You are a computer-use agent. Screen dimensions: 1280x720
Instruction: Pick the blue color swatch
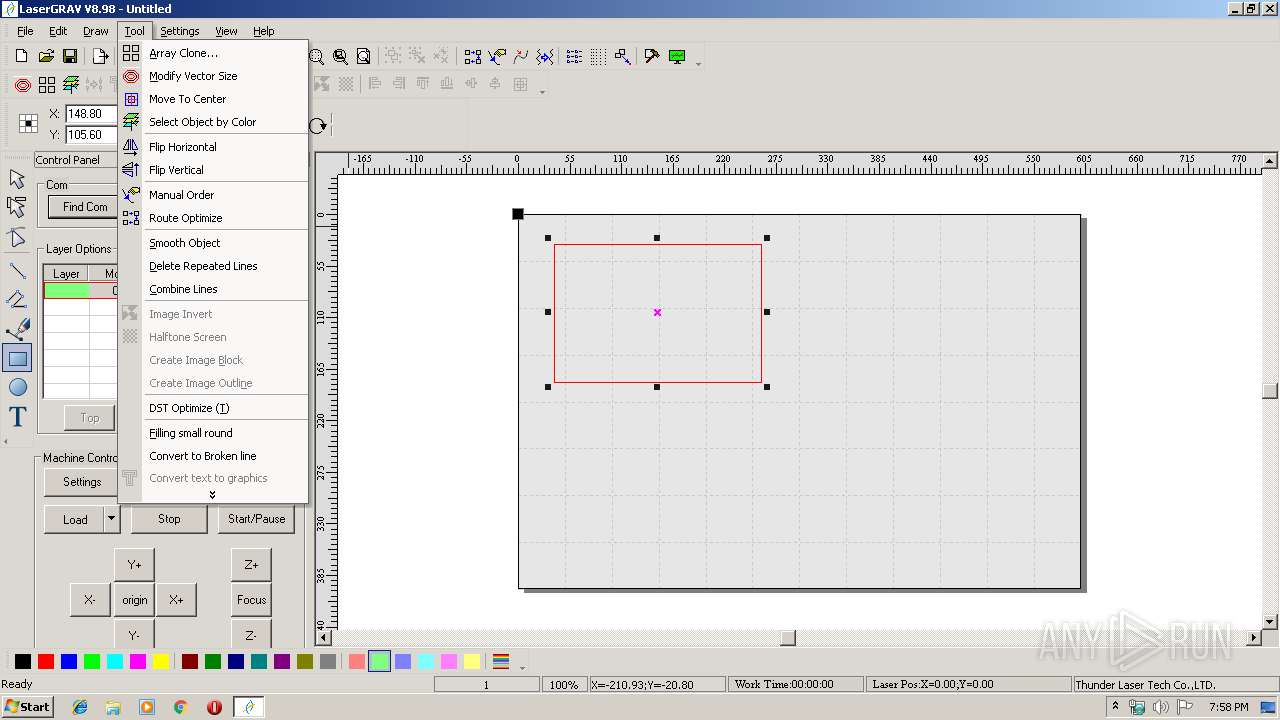[x=69, y=661]
